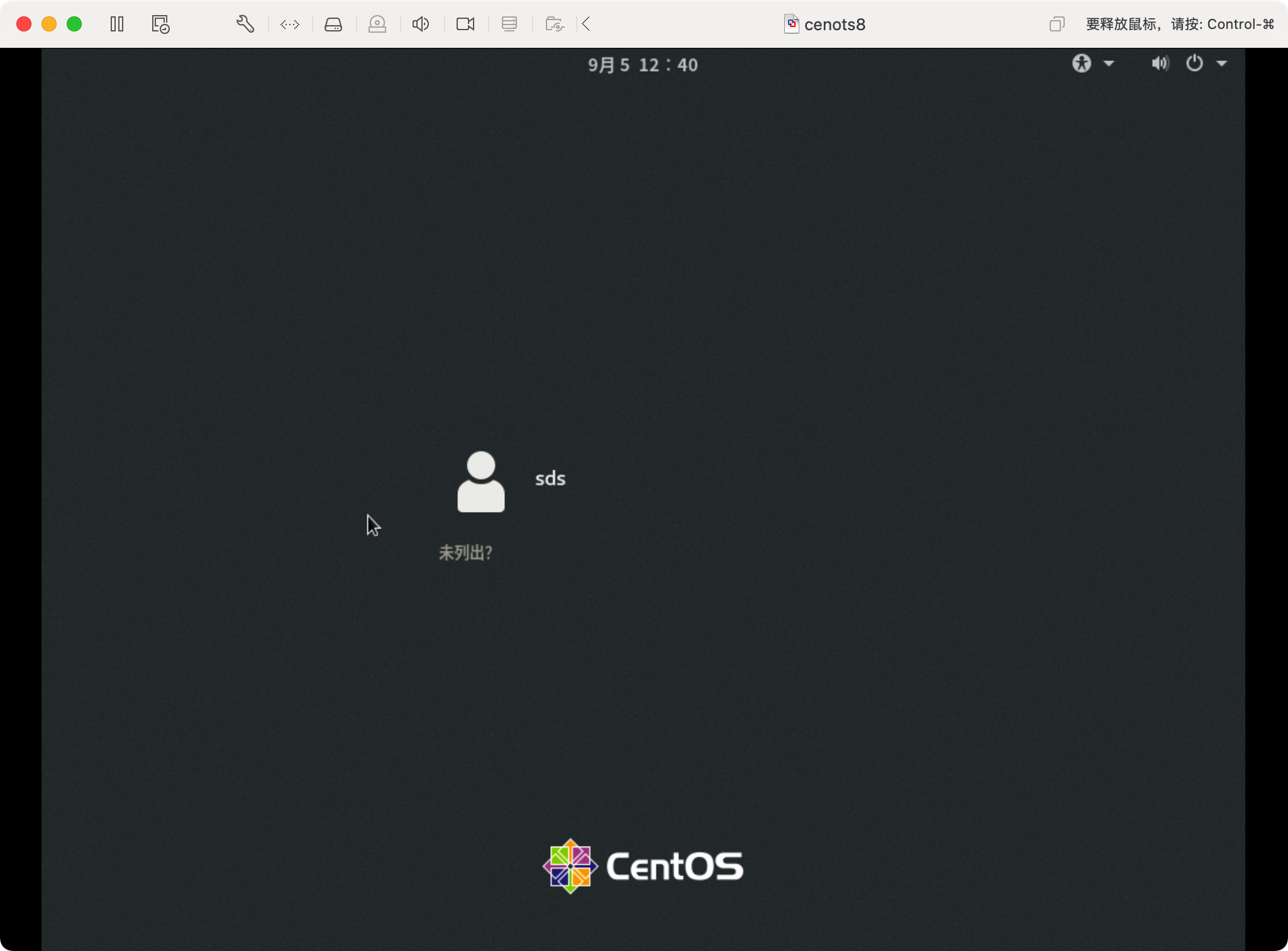
Task: Click the CD/DVD drive toolbar icon
Action: click(x=377, y=25)
